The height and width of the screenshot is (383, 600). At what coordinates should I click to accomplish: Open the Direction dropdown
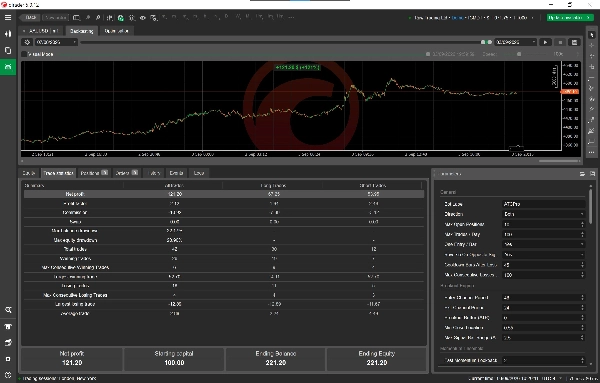[x=543, y=214]
